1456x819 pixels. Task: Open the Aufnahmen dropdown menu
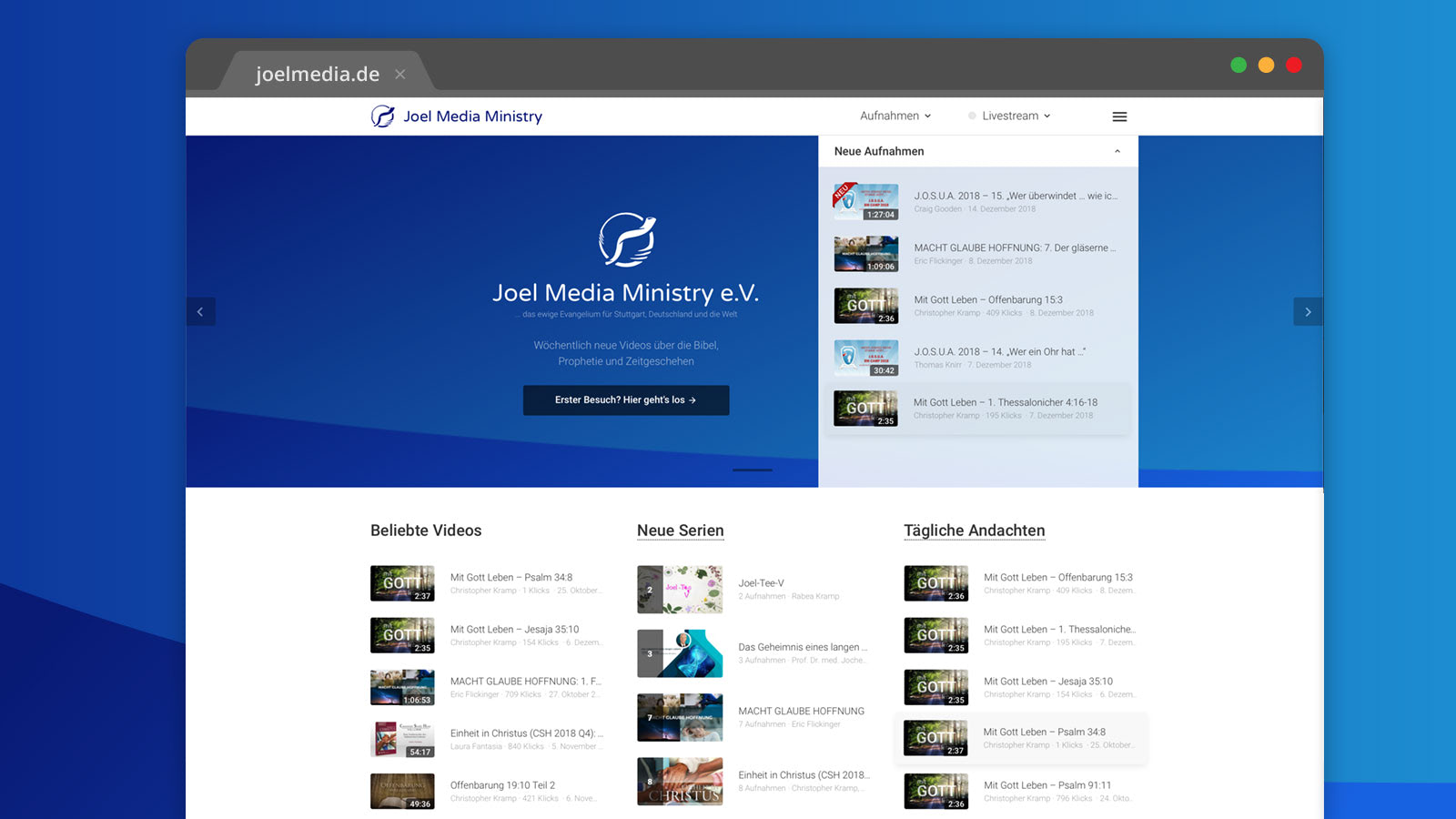coord(895,116)
